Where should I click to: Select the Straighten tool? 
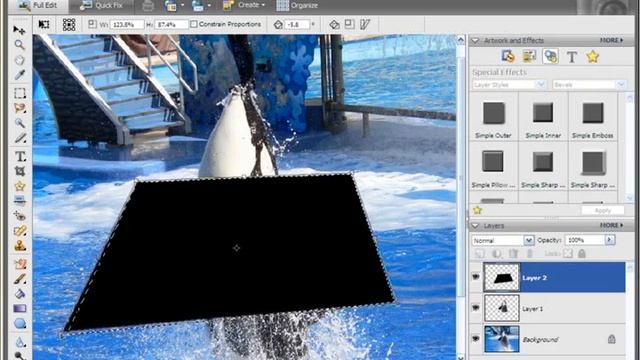tap(20, 200)
